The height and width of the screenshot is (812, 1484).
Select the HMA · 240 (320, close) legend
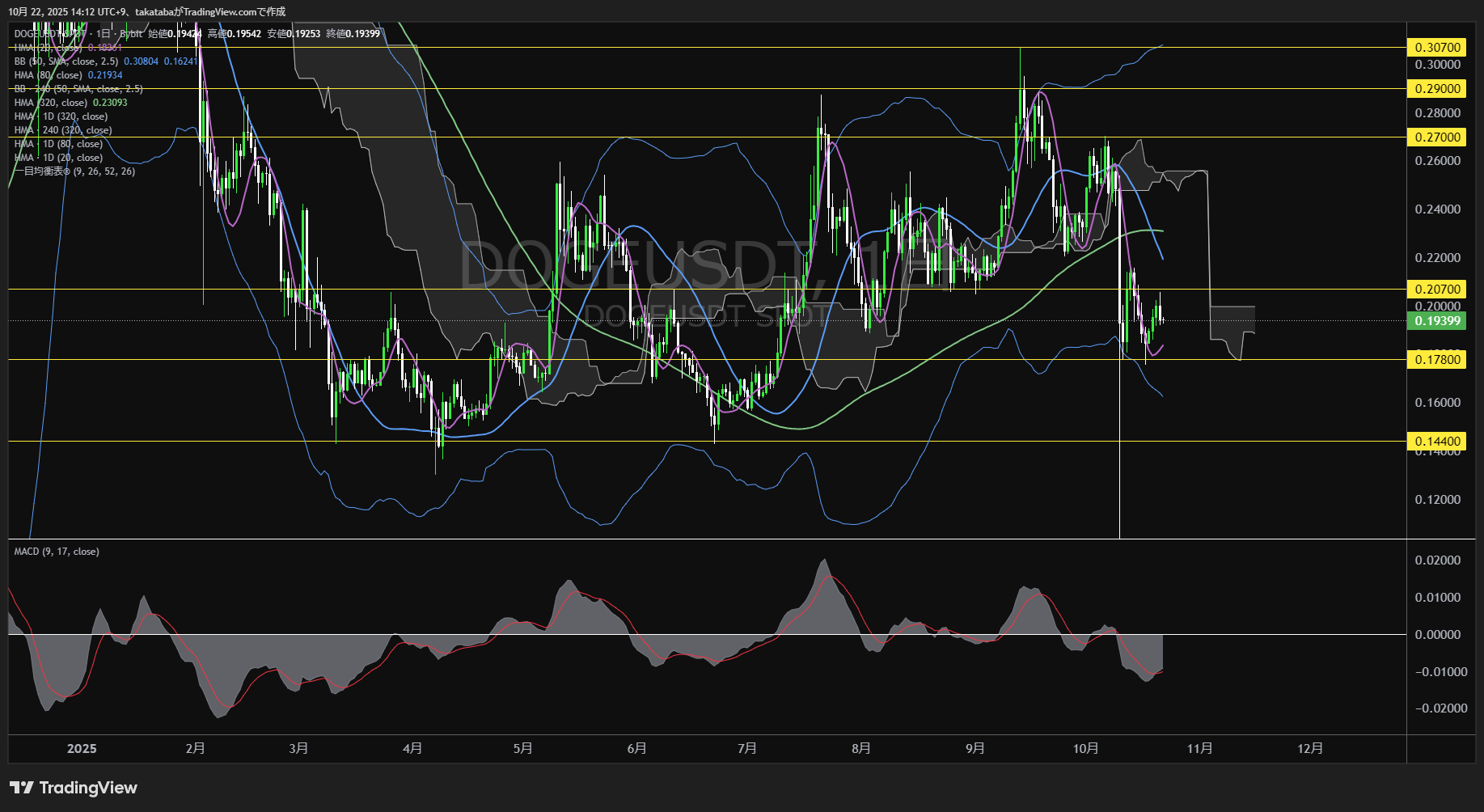click(x=63, y=130)
